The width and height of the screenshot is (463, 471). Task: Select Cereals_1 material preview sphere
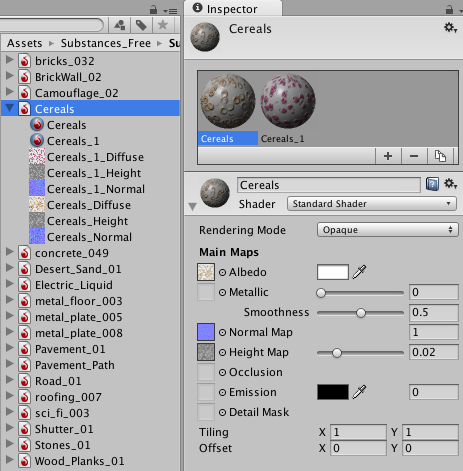pyautogui.click(x=288, y=101)
